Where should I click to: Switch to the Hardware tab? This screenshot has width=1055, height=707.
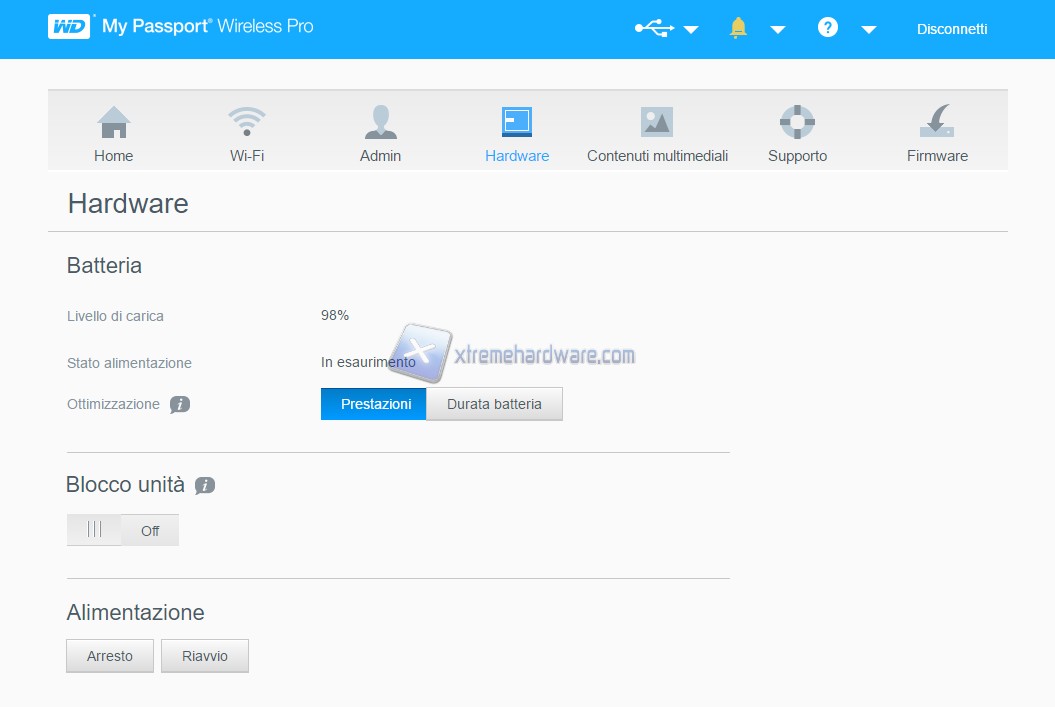pyautogui.click(x=517, y=135)
